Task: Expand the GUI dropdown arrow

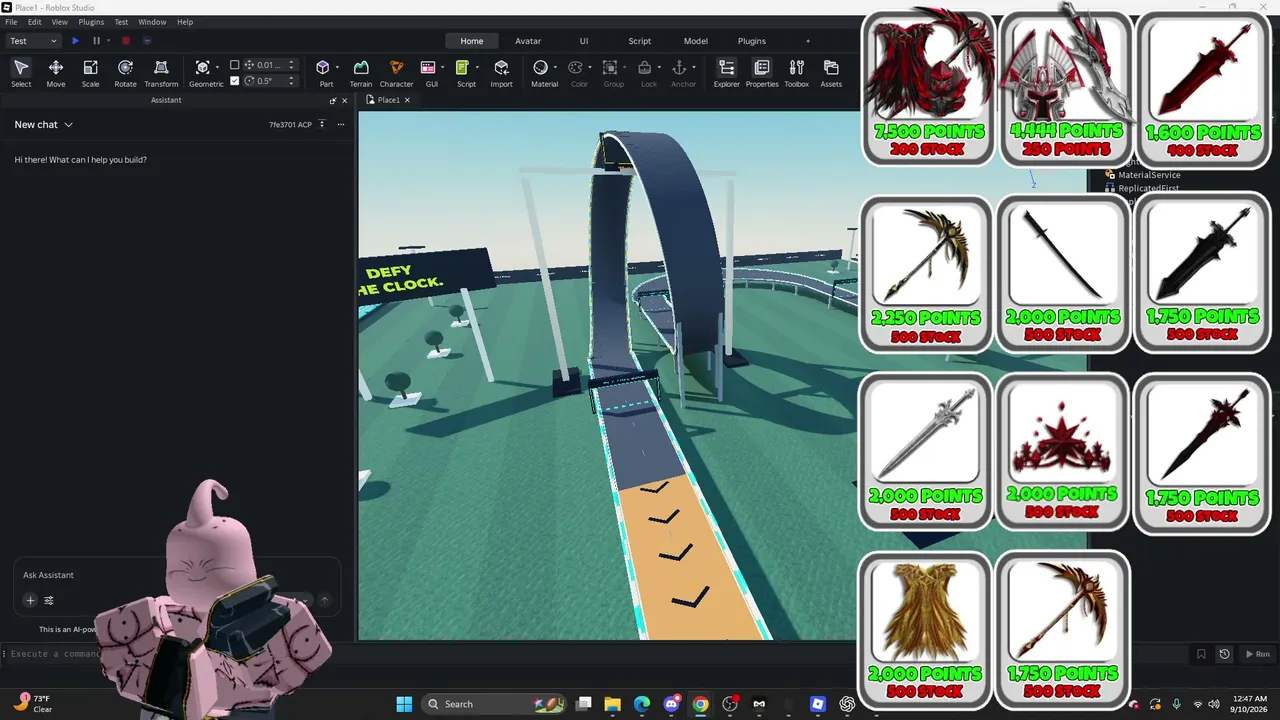Action: click(x=442, y=68)
